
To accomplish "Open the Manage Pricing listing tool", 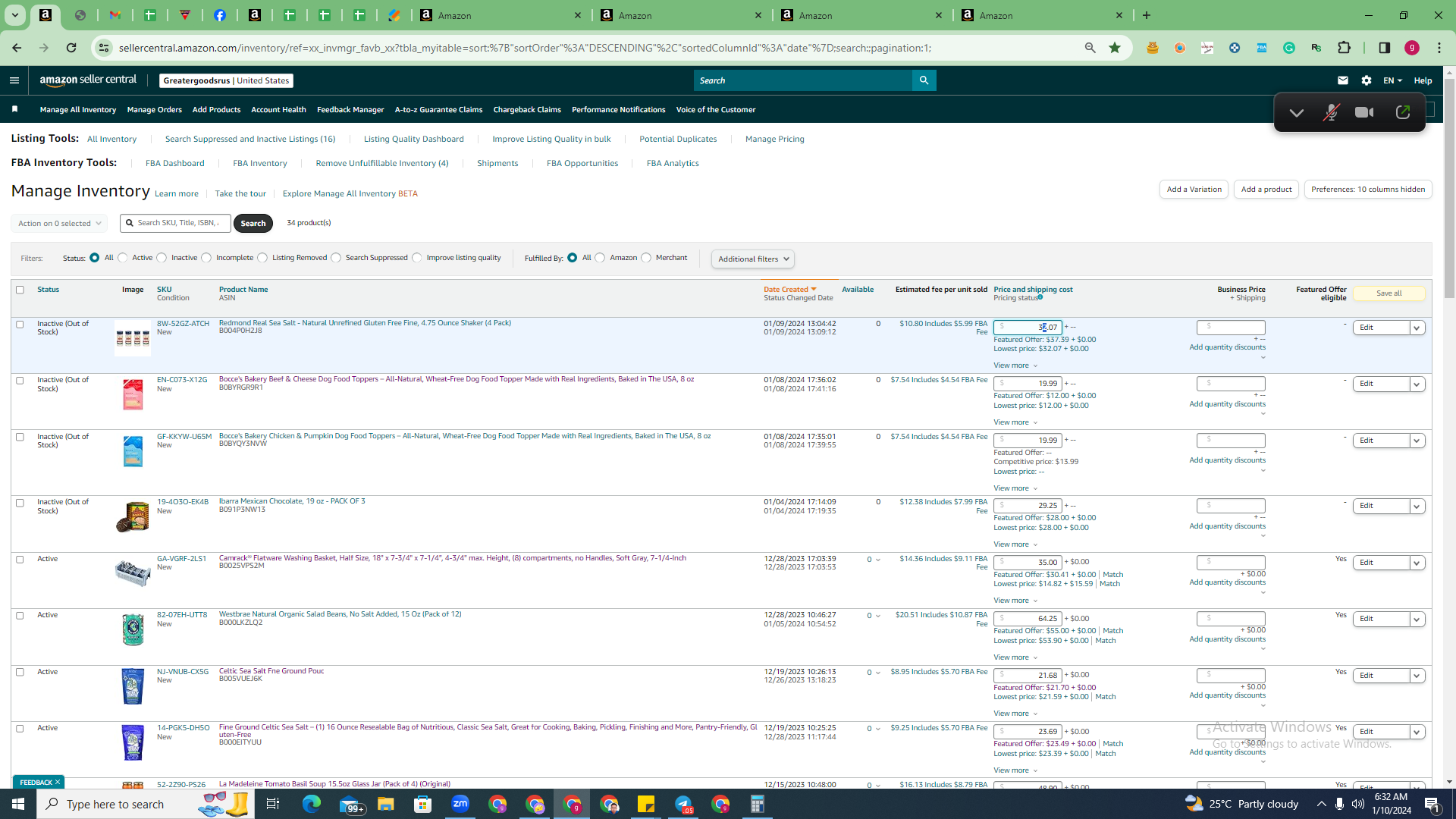I will tap(774, 139).
